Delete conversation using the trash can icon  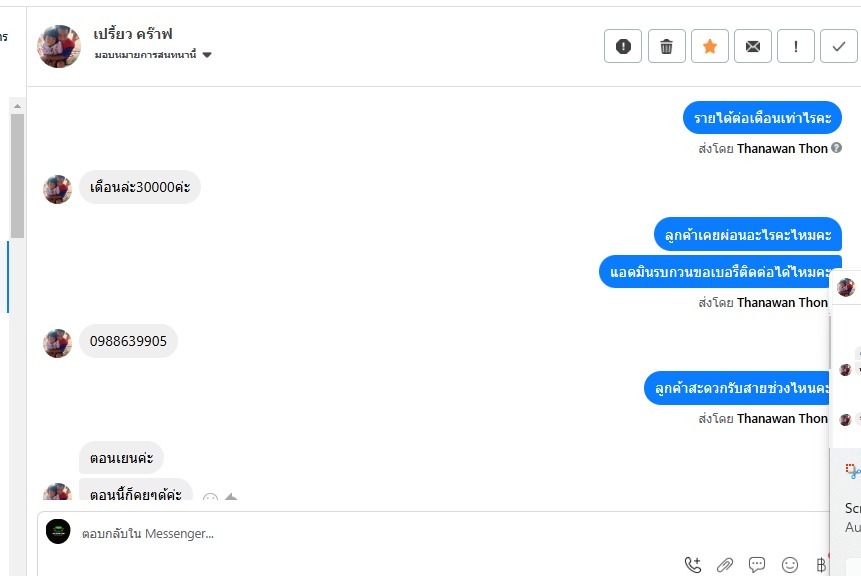667,46
